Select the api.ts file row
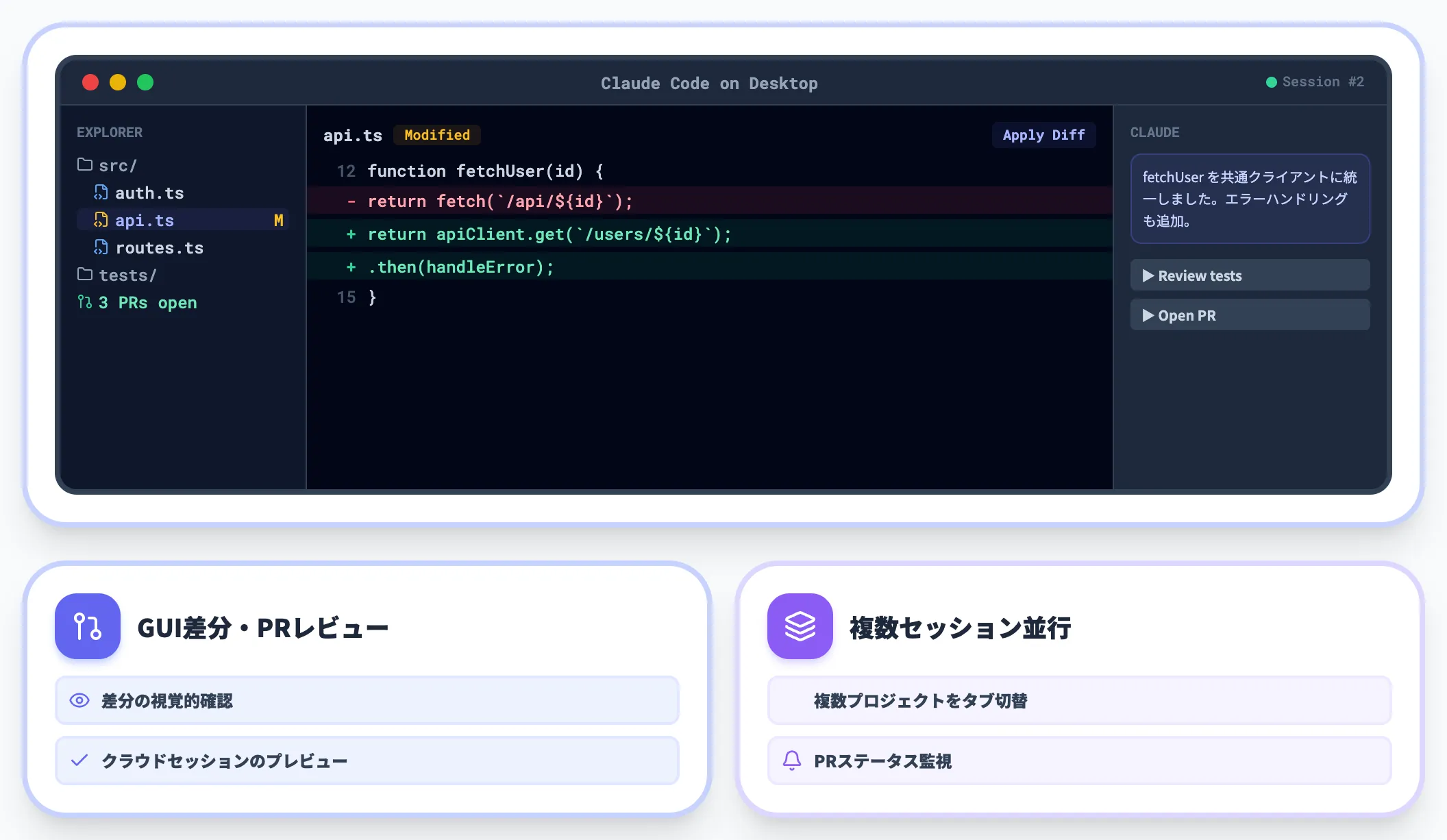Screen dimensions: 1447x840 182,220
